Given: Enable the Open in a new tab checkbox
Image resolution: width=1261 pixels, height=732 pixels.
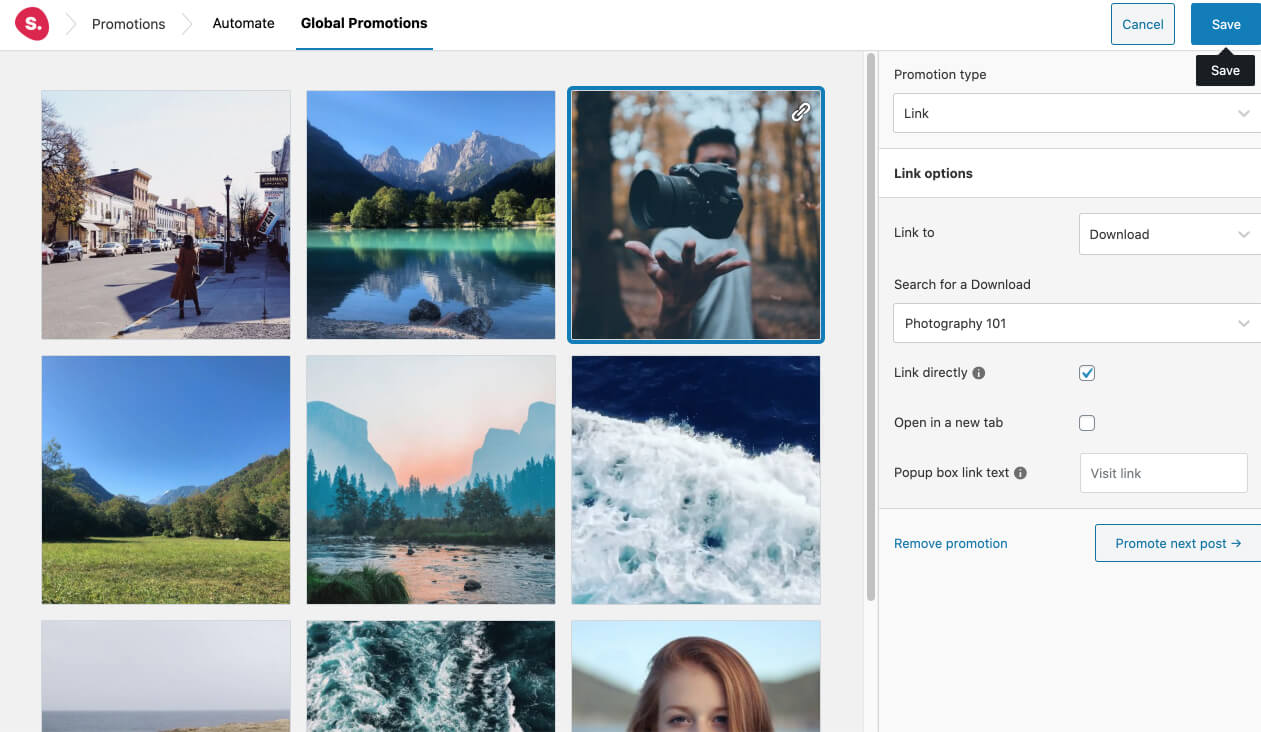Looking at the screenshot, I should point(1087,423).
